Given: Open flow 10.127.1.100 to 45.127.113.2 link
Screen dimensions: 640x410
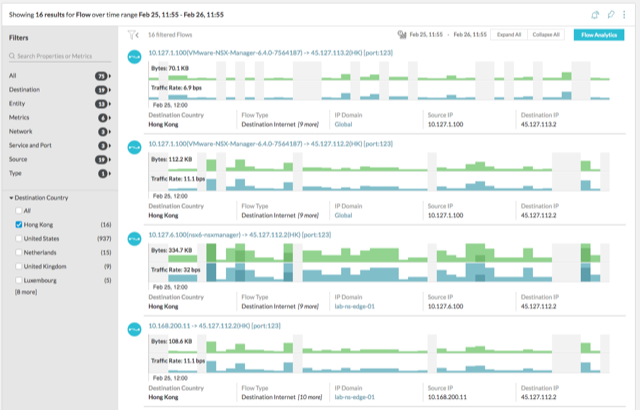Looking at the screenshot, I should click(271, 53).
